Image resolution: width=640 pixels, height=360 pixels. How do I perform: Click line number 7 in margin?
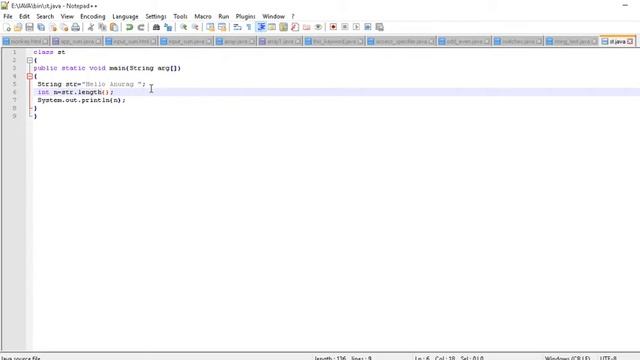14,100
